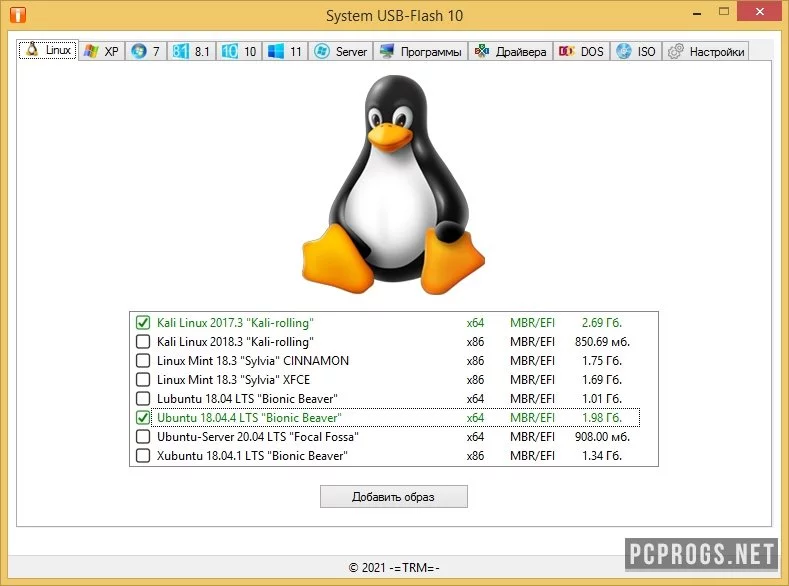This screenshot has height=586, width=789.
Task: Click the '© 2021 -=TRM=-' footer text
Action: point(394,567)
